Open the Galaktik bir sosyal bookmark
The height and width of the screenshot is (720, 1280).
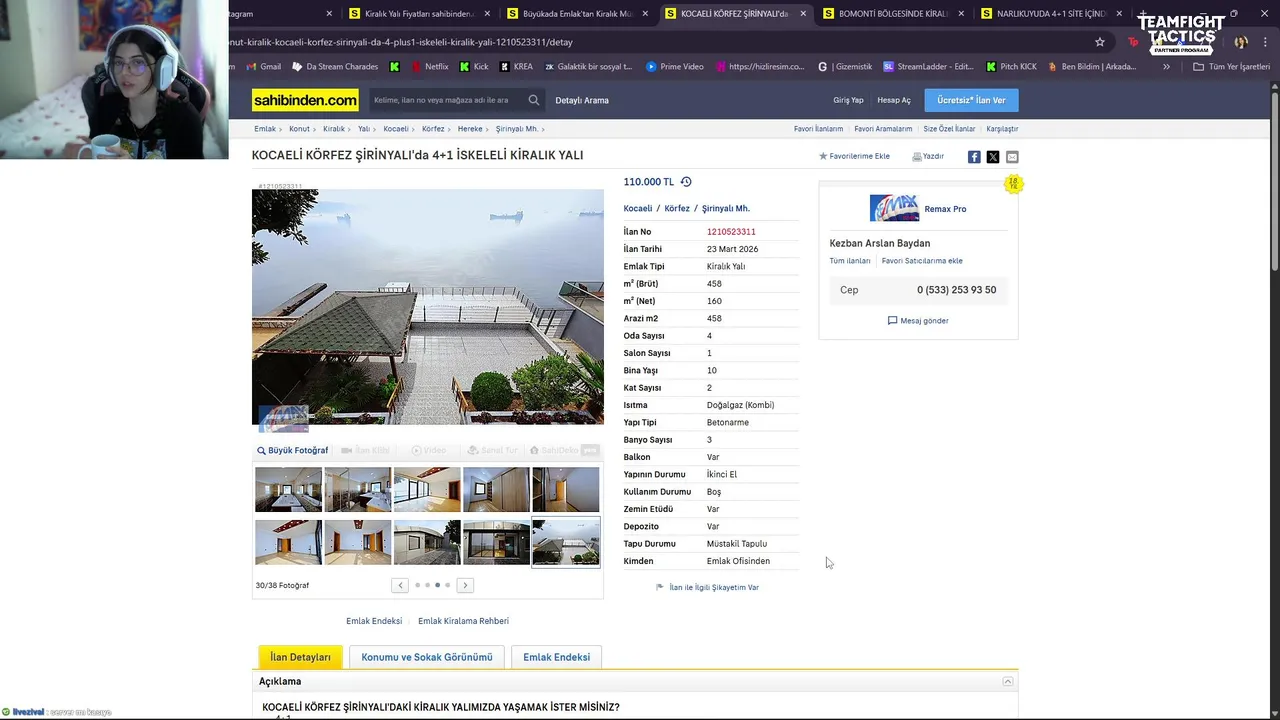tap(588, 67)
